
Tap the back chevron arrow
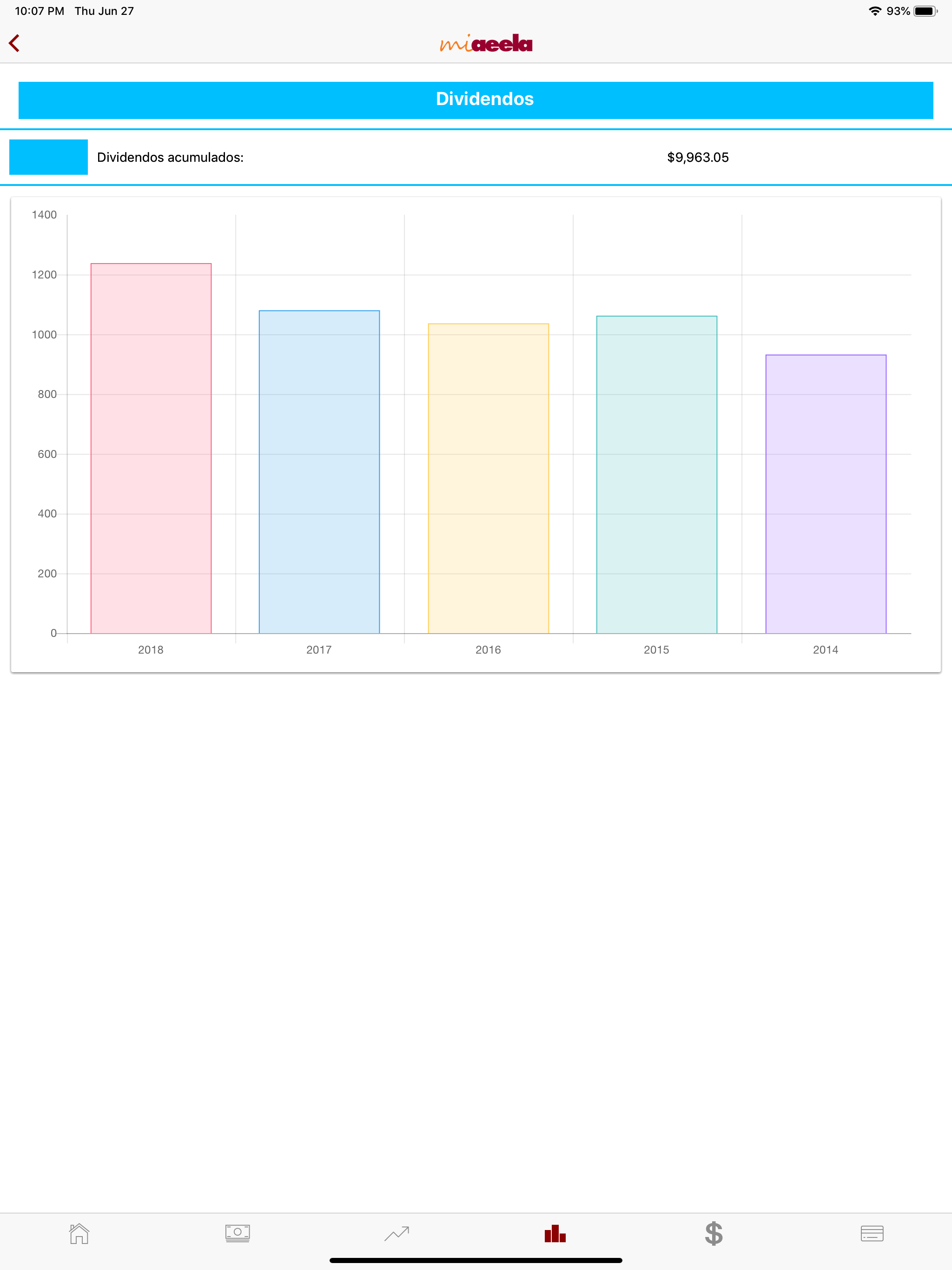coord(14,43)
